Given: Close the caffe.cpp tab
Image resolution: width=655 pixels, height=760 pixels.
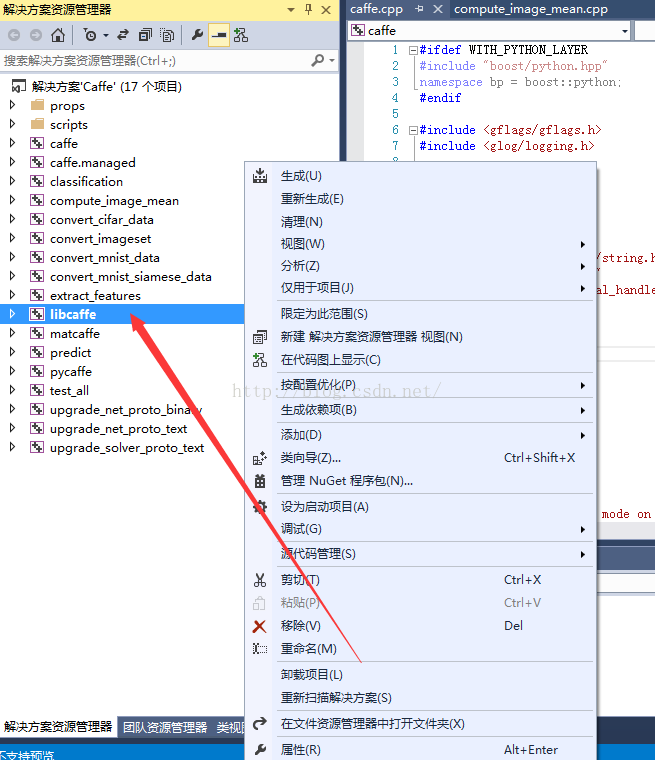Looking at the screenshot, I should [438, 9].
